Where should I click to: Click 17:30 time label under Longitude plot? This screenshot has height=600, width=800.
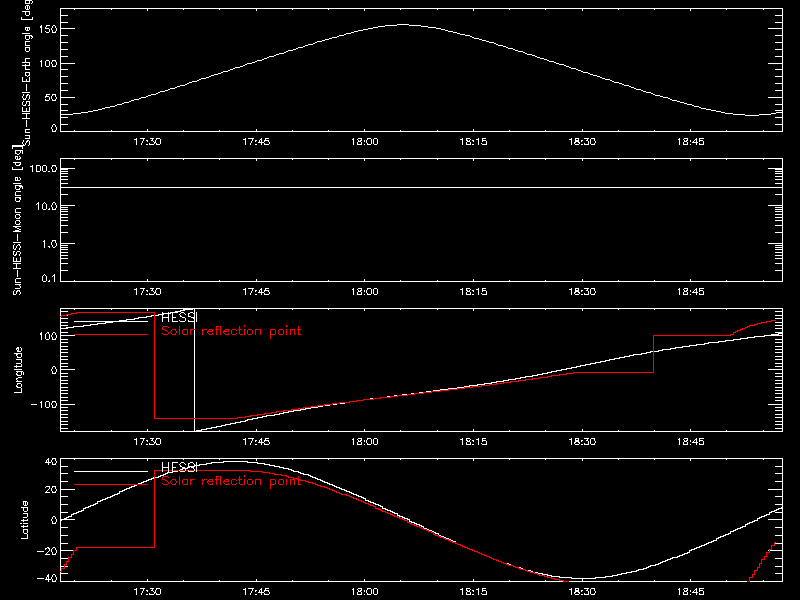(147, 441)
